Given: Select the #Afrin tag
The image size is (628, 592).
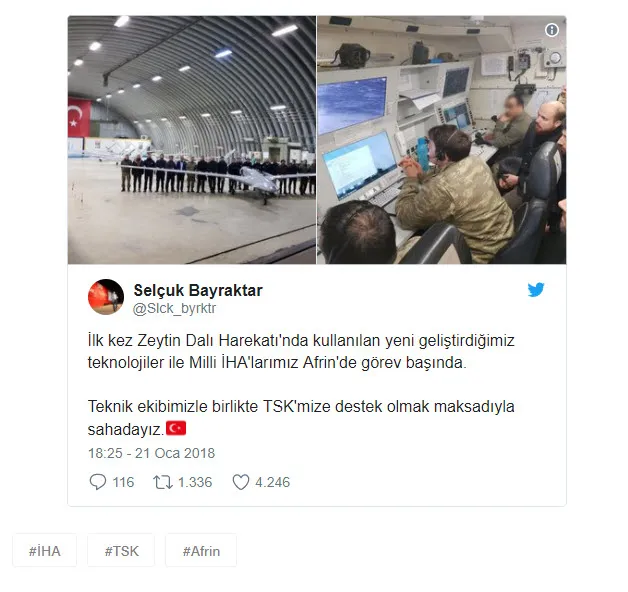Looking at the screenshot, I should [201, 551].
